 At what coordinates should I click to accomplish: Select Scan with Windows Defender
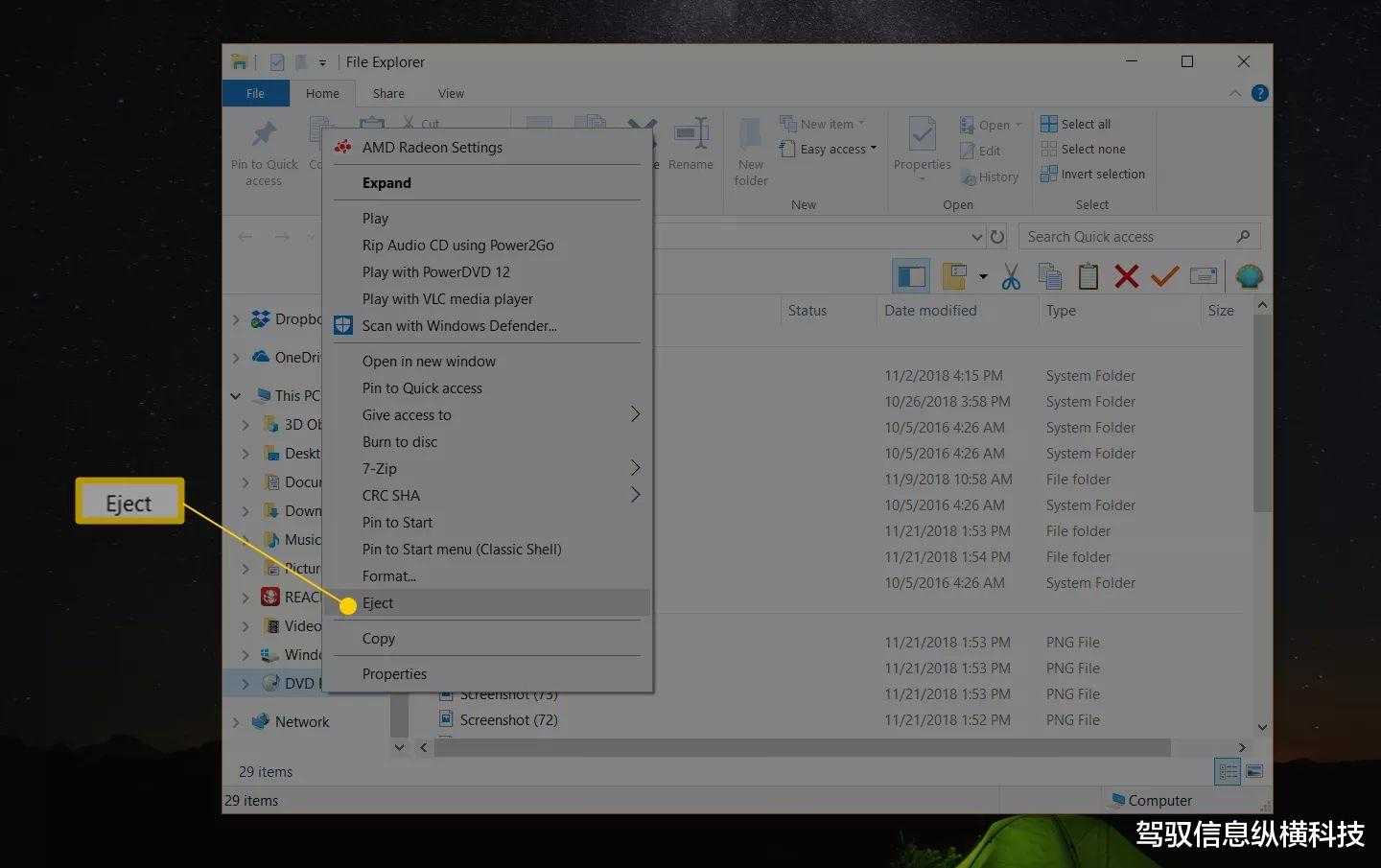click(487, 325)
